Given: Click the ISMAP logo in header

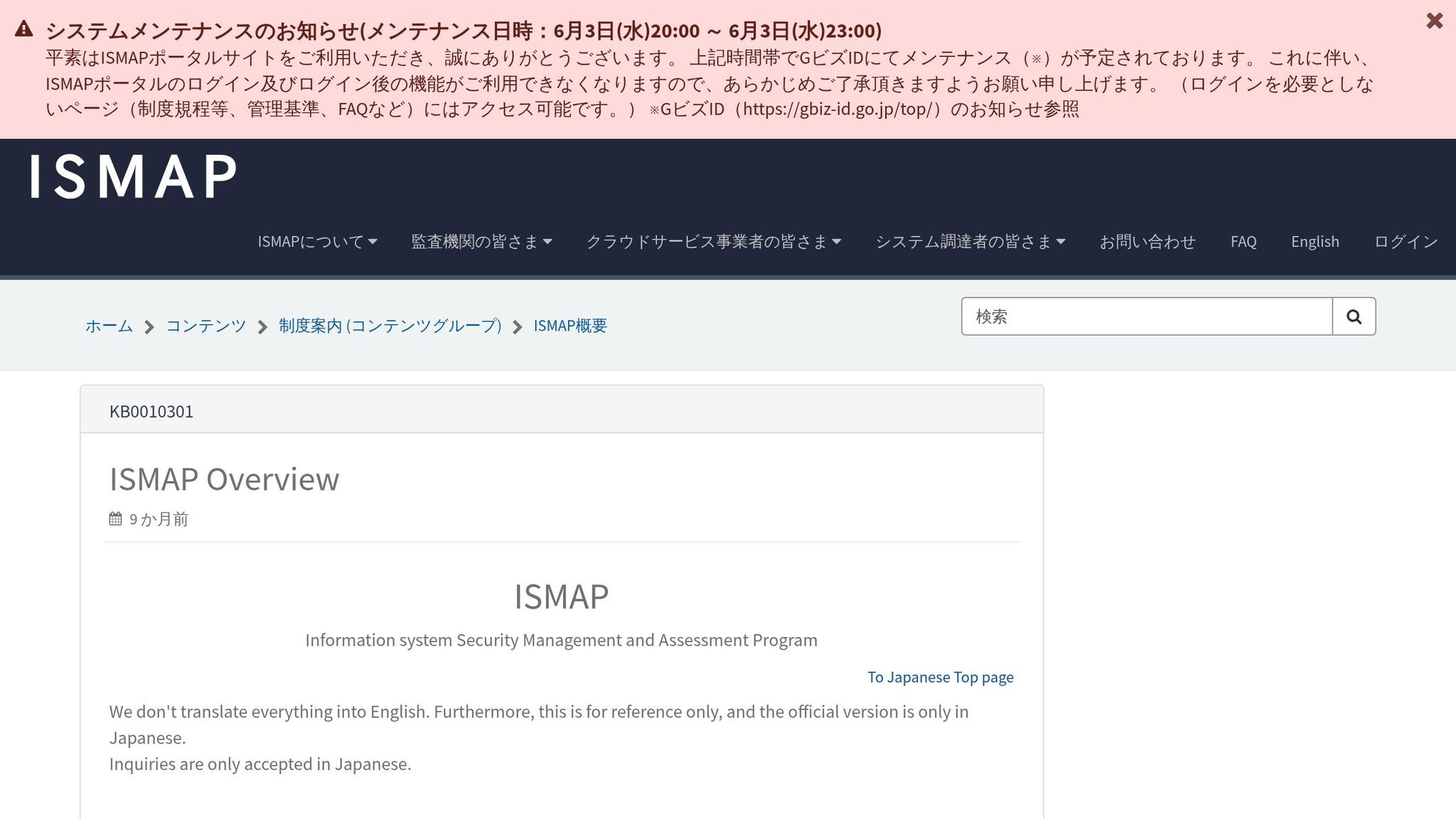Looking at the screenshot, I should (x=133, y=176).
